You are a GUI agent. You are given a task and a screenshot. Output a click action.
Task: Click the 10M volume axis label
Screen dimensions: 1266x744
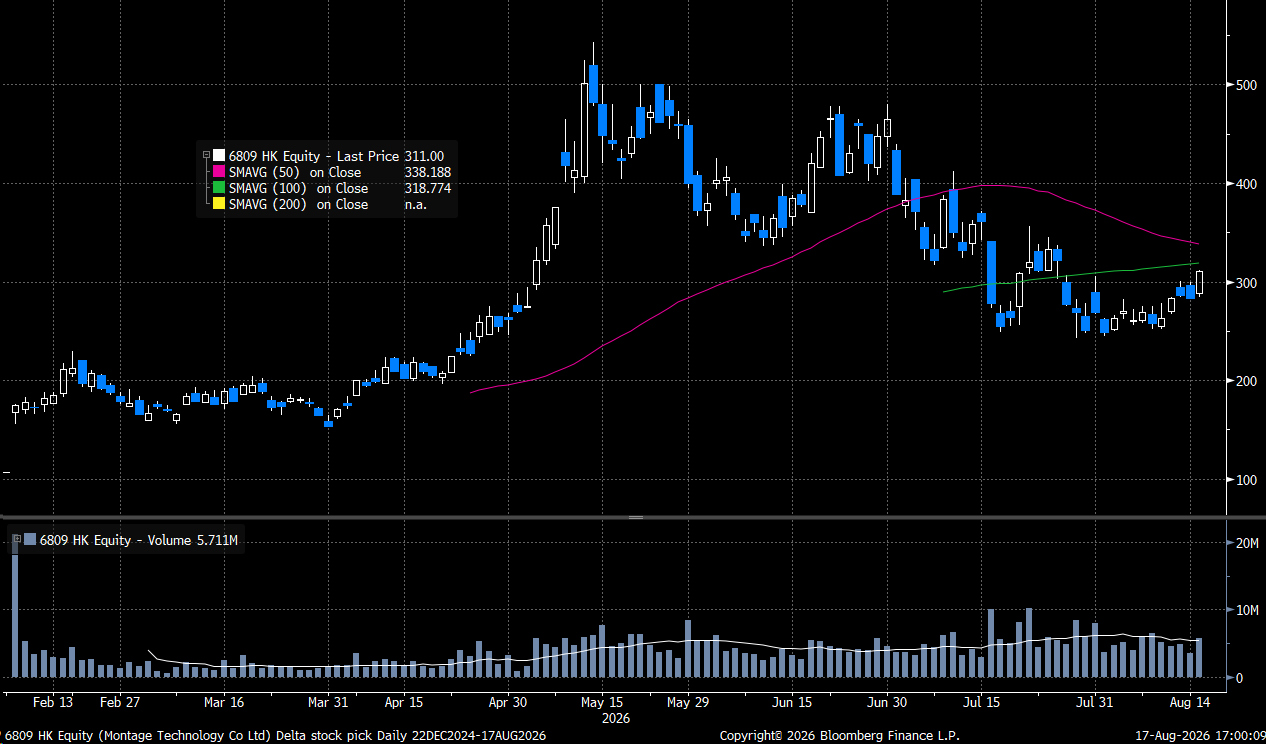tap(1247, 610)
